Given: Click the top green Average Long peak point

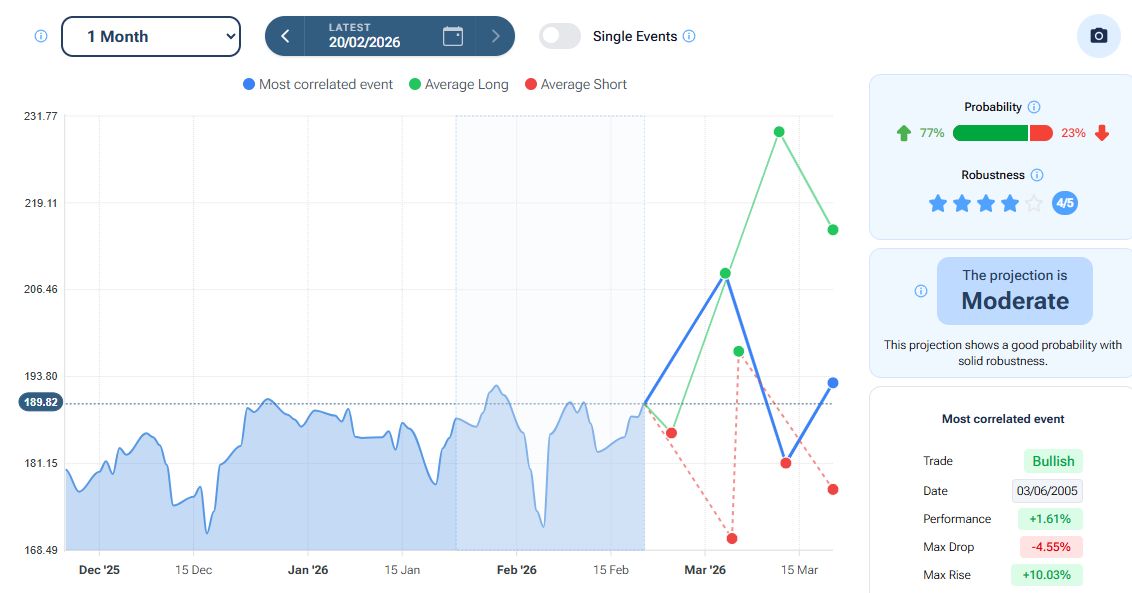Looking at the screenshot, I should (x=779, y=132).
